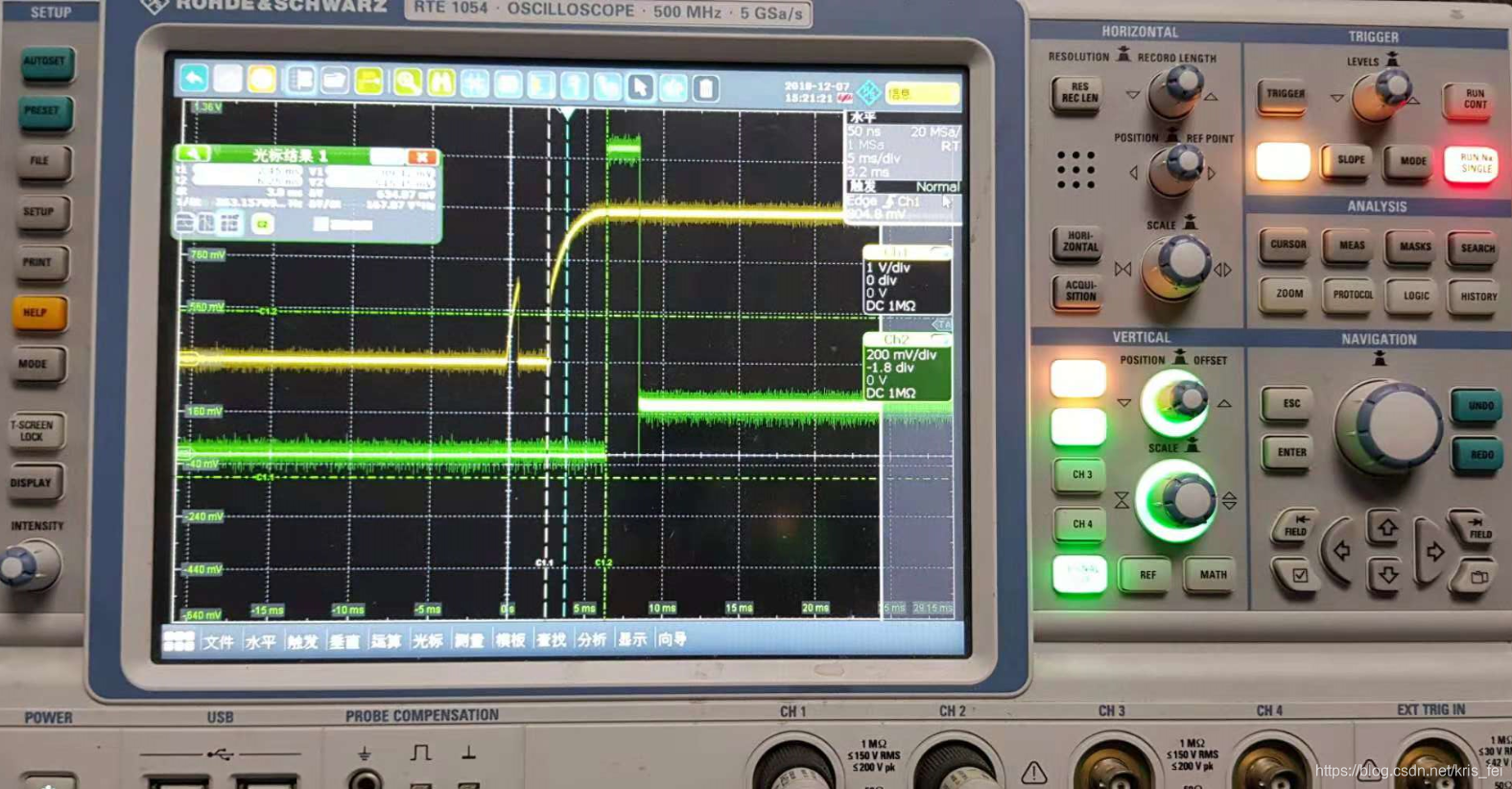Toggle the CH 3 channel button
Image resolution: width=1512 pixels, height=789 pixels.
pyautogui.click(x=1081, y=475)
